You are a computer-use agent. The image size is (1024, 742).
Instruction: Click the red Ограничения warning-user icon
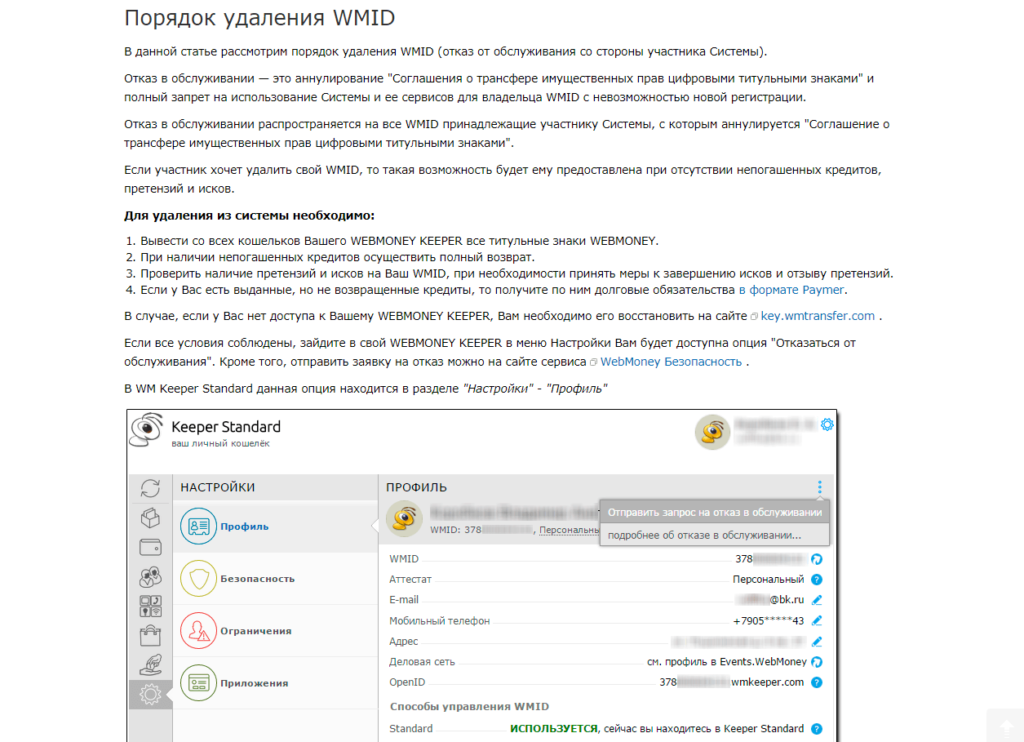pos(199,631)
